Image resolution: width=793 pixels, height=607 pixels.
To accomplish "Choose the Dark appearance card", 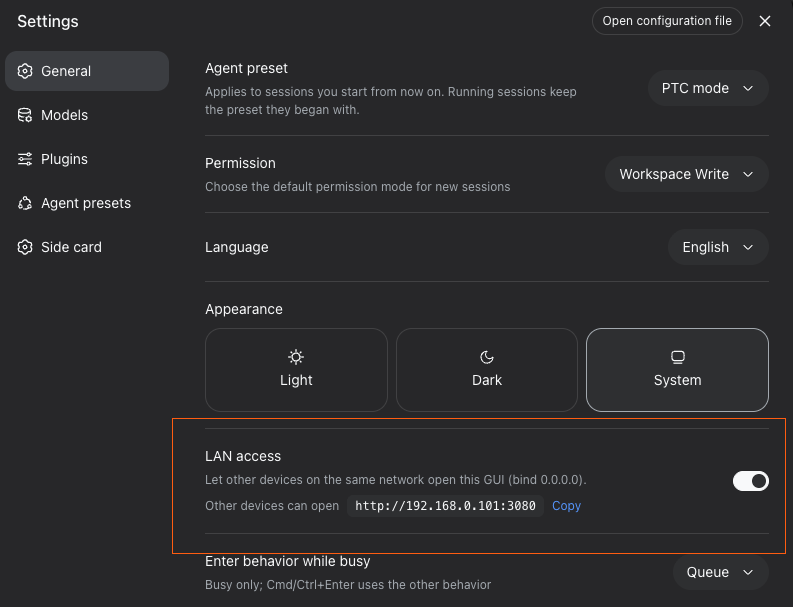I will [487, 370].
